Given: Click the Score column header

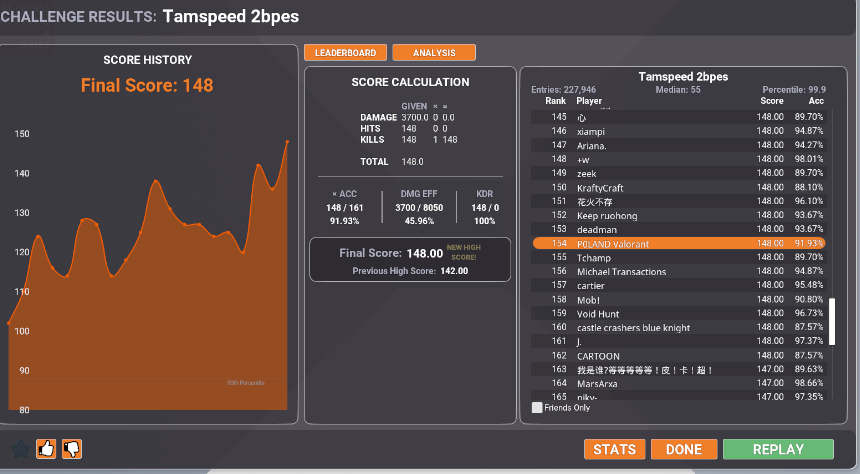Looking at the screenshot, I should pyautogui.click(x=772, y=101).
